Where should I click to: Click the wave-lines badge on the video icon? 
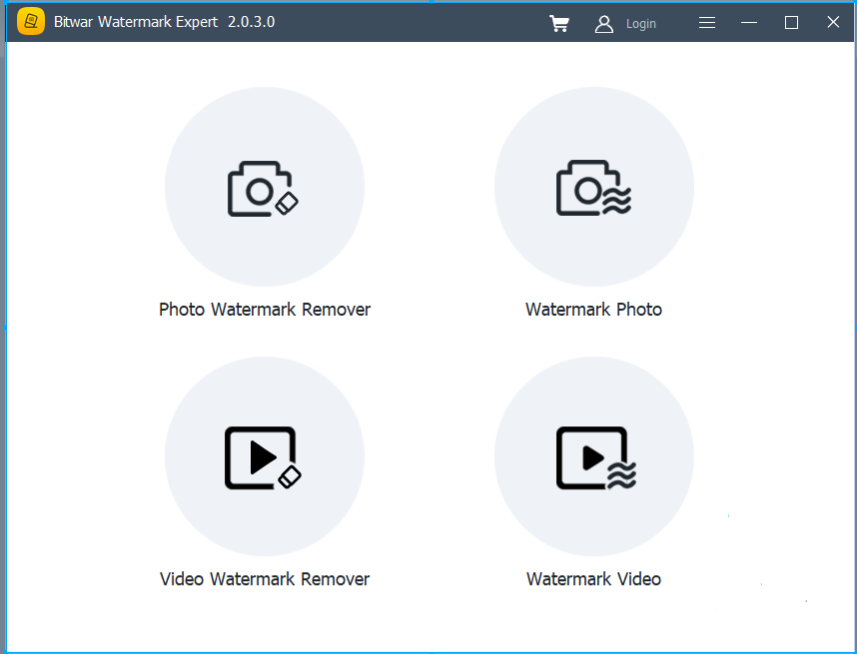[x=621, y=475]
